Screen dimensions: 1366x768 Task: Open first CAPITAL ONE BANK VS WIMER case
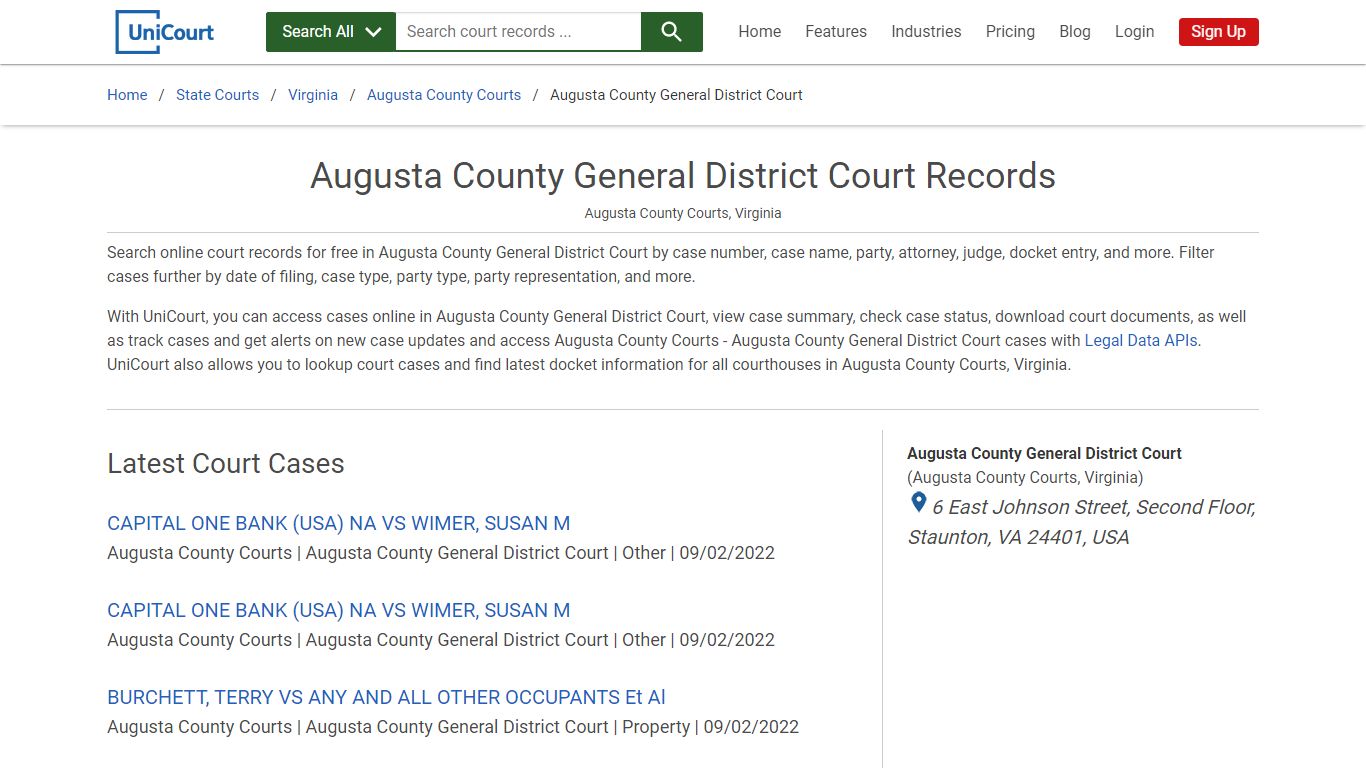coord(339,523)
